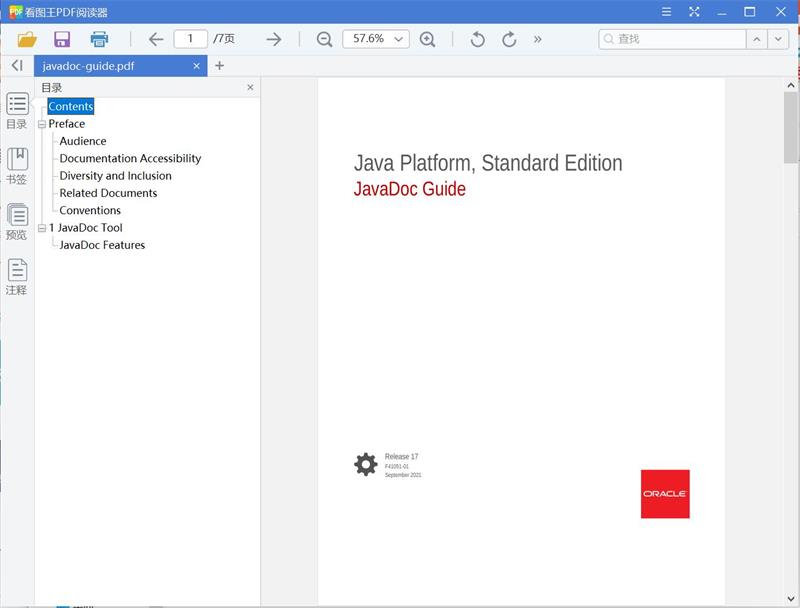This screenshot has width=800, height=608.
Task: Find previous search result with up arrow
Action: click(757, 39)
